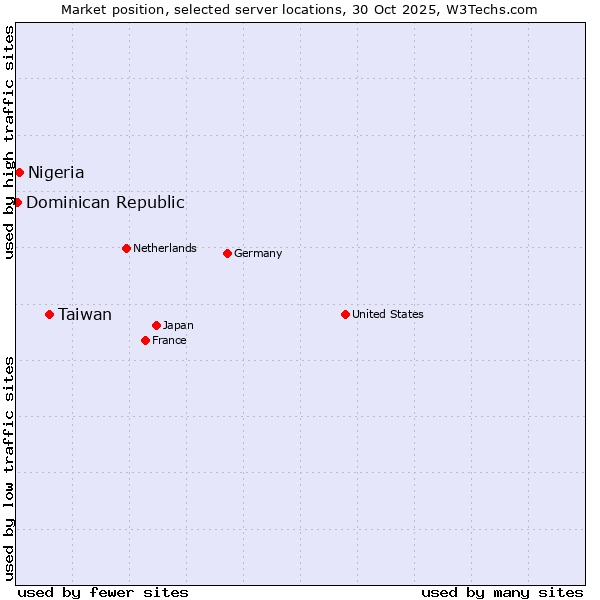Click the Nigeria text label
This screenshot has width=600, height=600.
click(x=56, y=172)
